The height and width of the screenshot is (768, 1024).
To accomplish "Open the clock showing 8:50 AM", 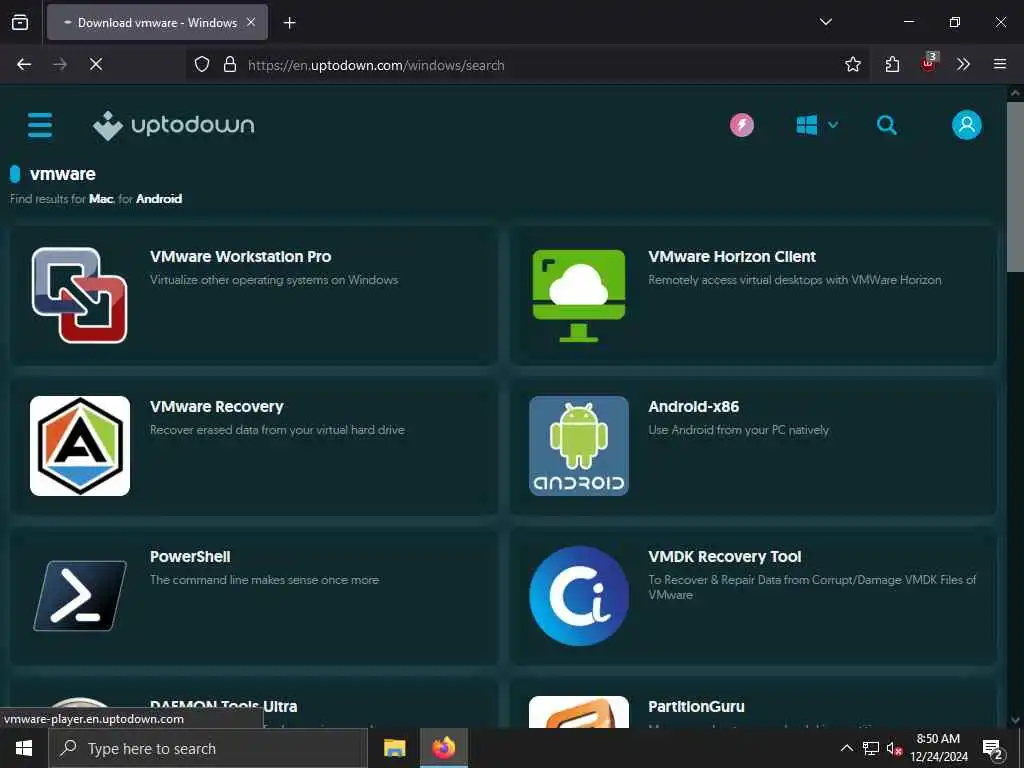I will click(938, 748).
